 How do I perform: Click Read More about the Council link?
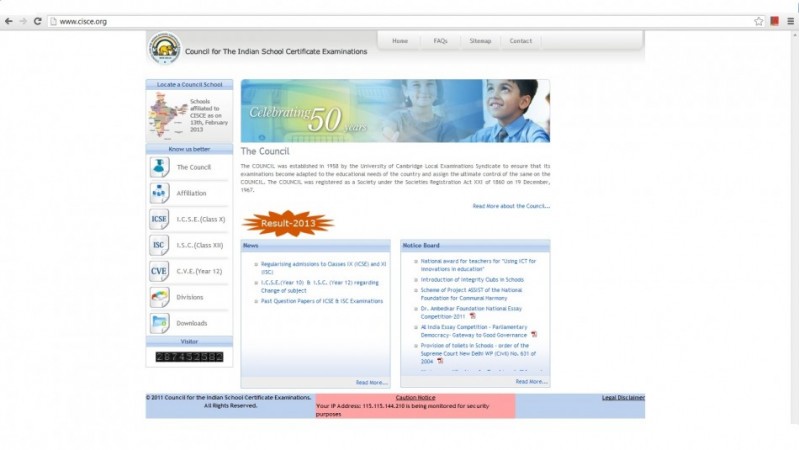(x=511, y=206)
